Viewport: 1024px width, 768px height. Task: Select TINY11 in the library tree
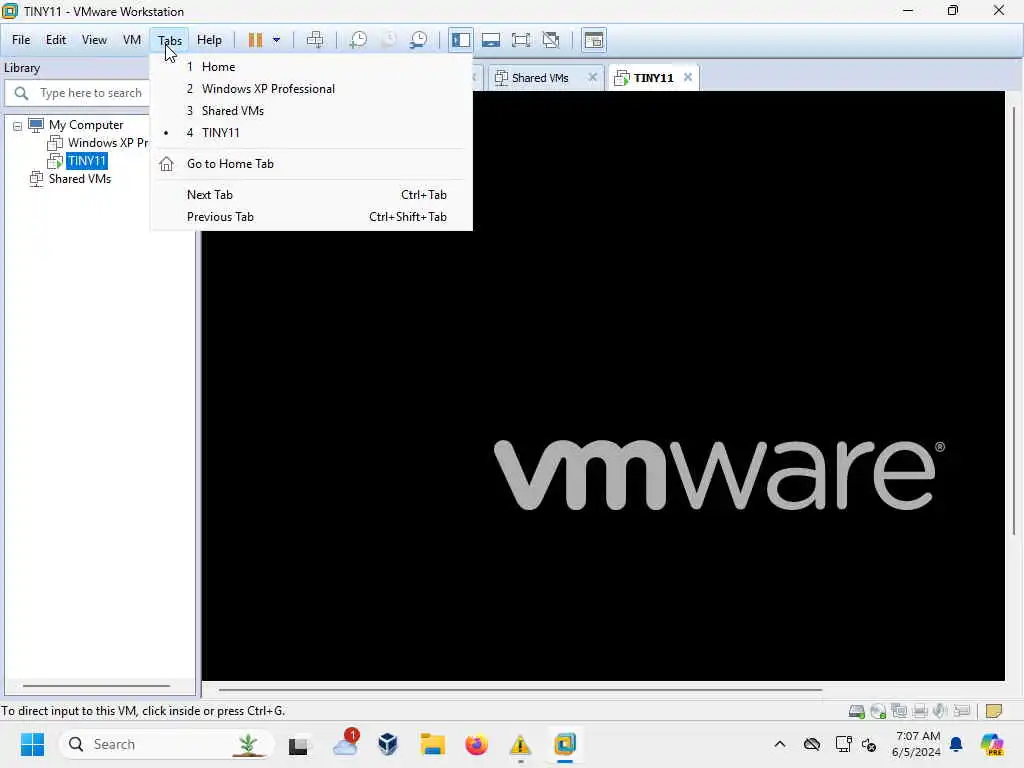point(86,161)
